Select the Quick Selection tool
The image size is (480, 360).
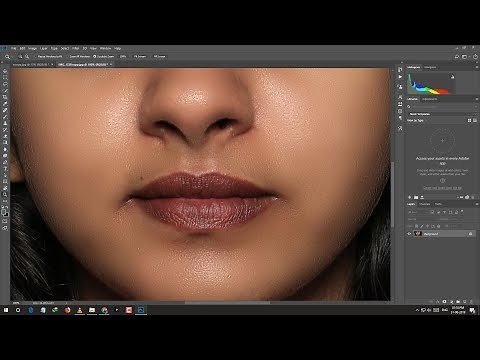(x=5, y=91)
